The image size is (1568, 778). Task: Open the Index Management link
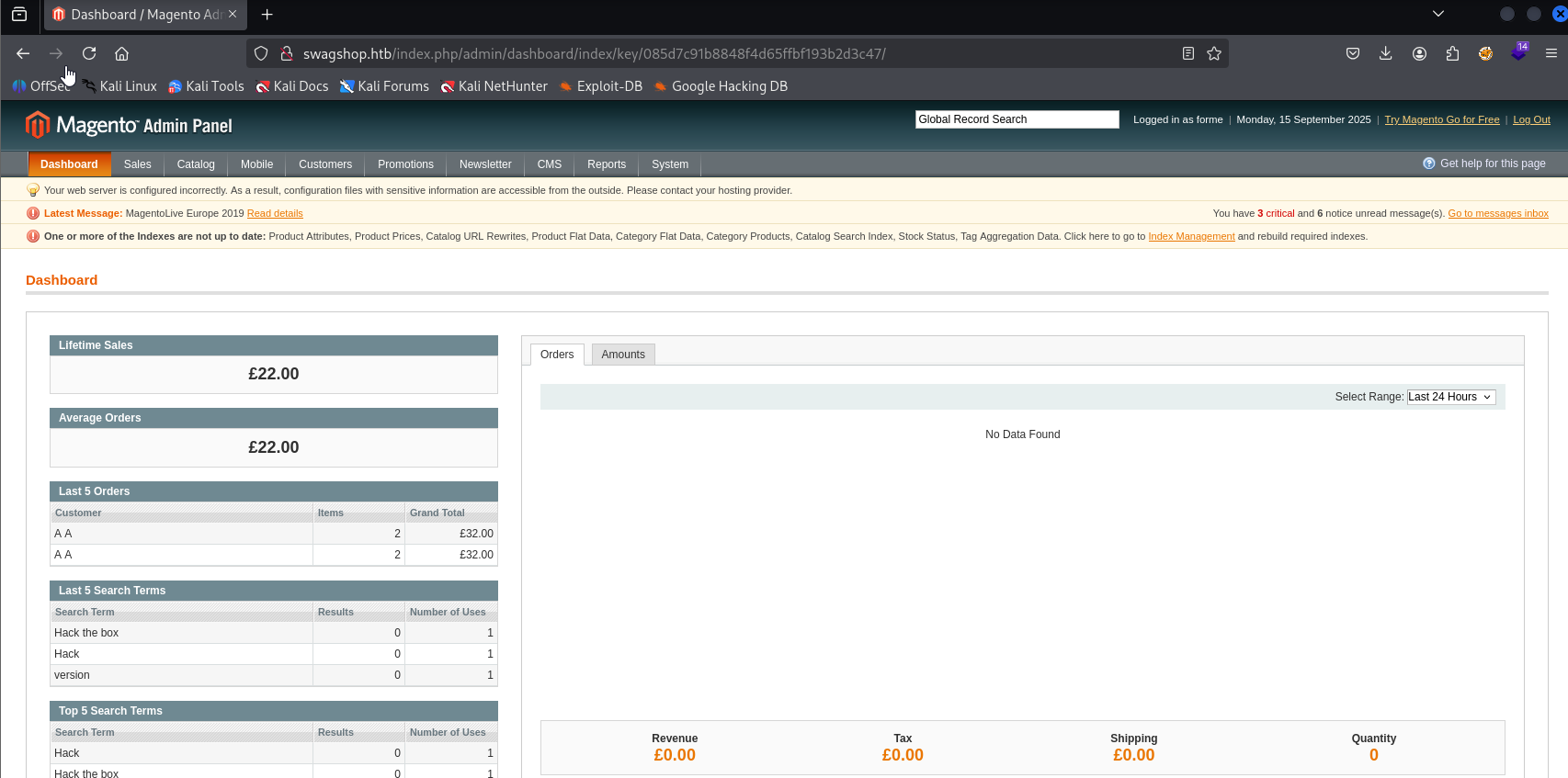pyautogui.click(x=1191, y=236)
